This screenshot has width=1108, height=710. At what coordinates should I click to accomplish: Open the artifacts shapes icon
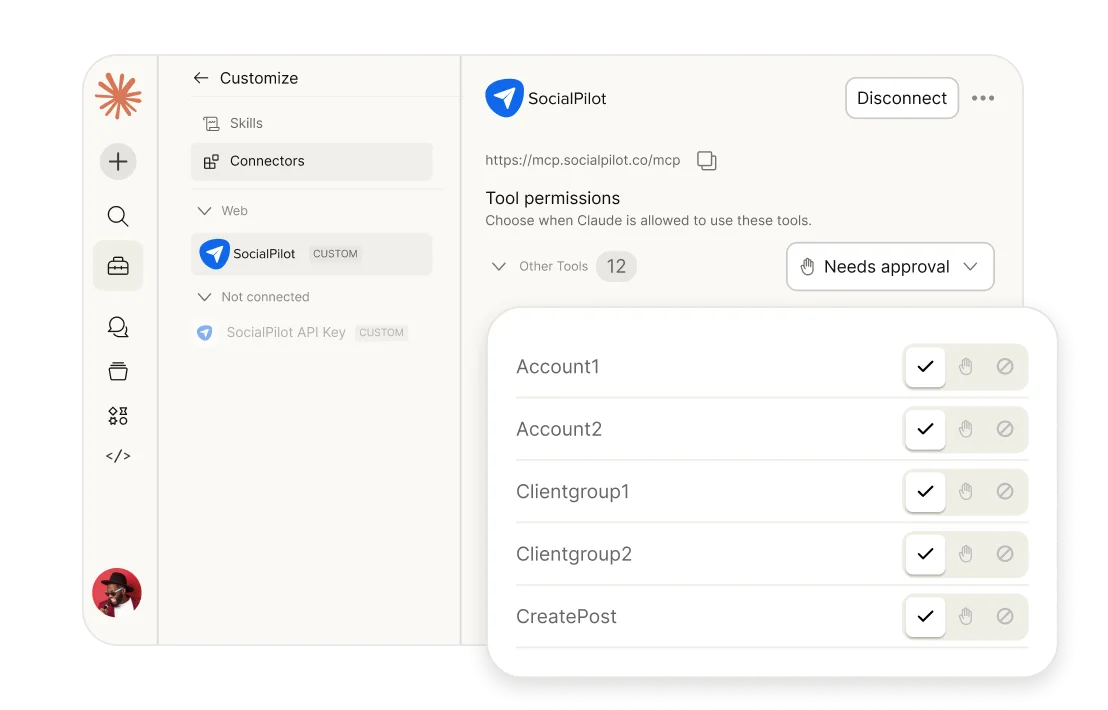coord(118,416)
